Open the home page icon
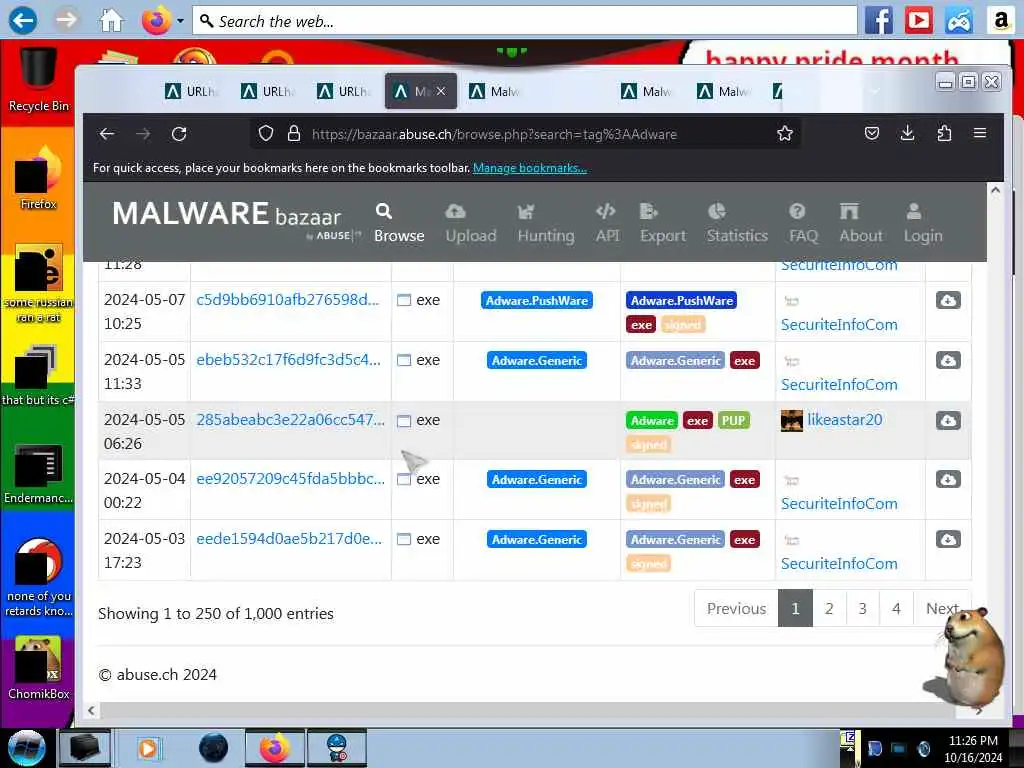This screenshot has height=768, width=1024. (x=111, y=20)
